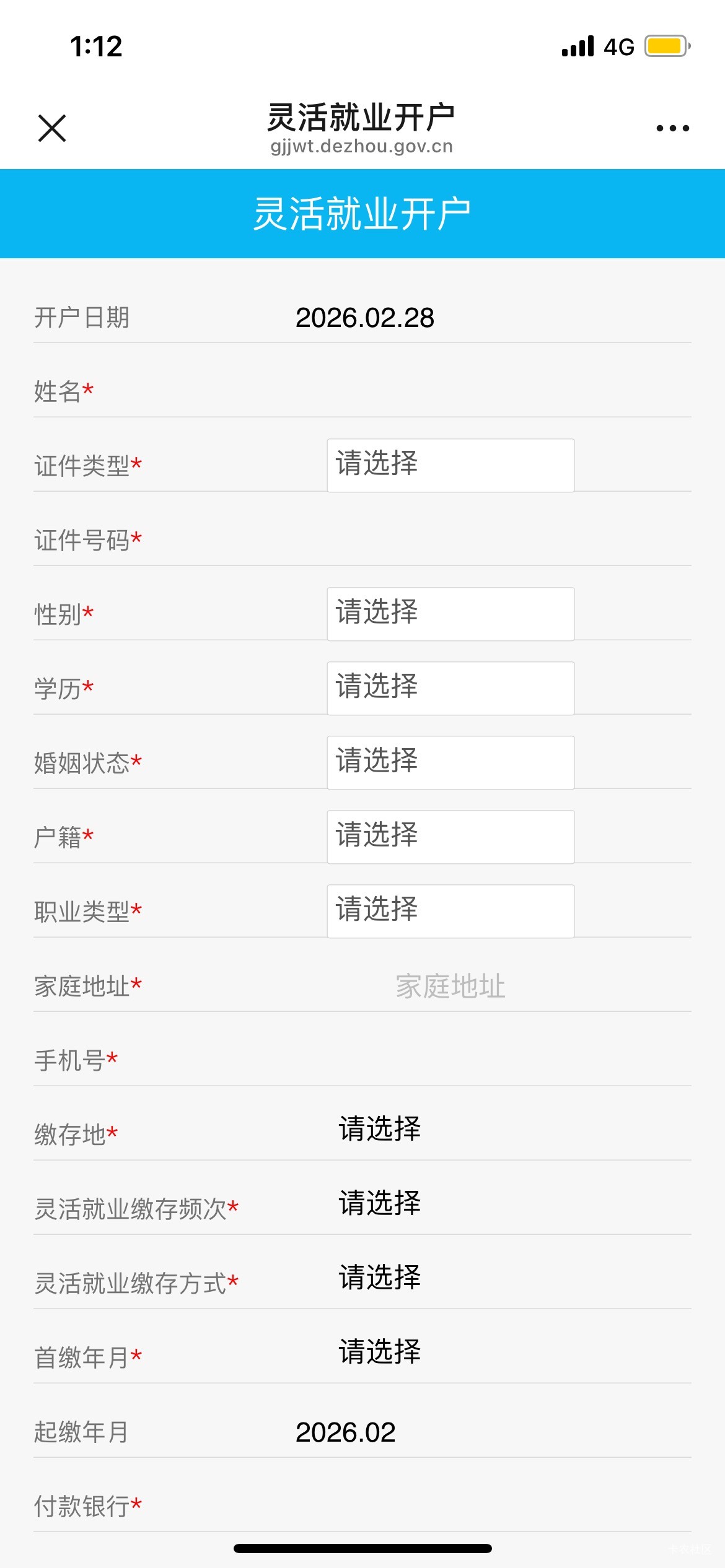Open the three-dot more options menu
725x1568 pixels.
click(x=672, y=128)
